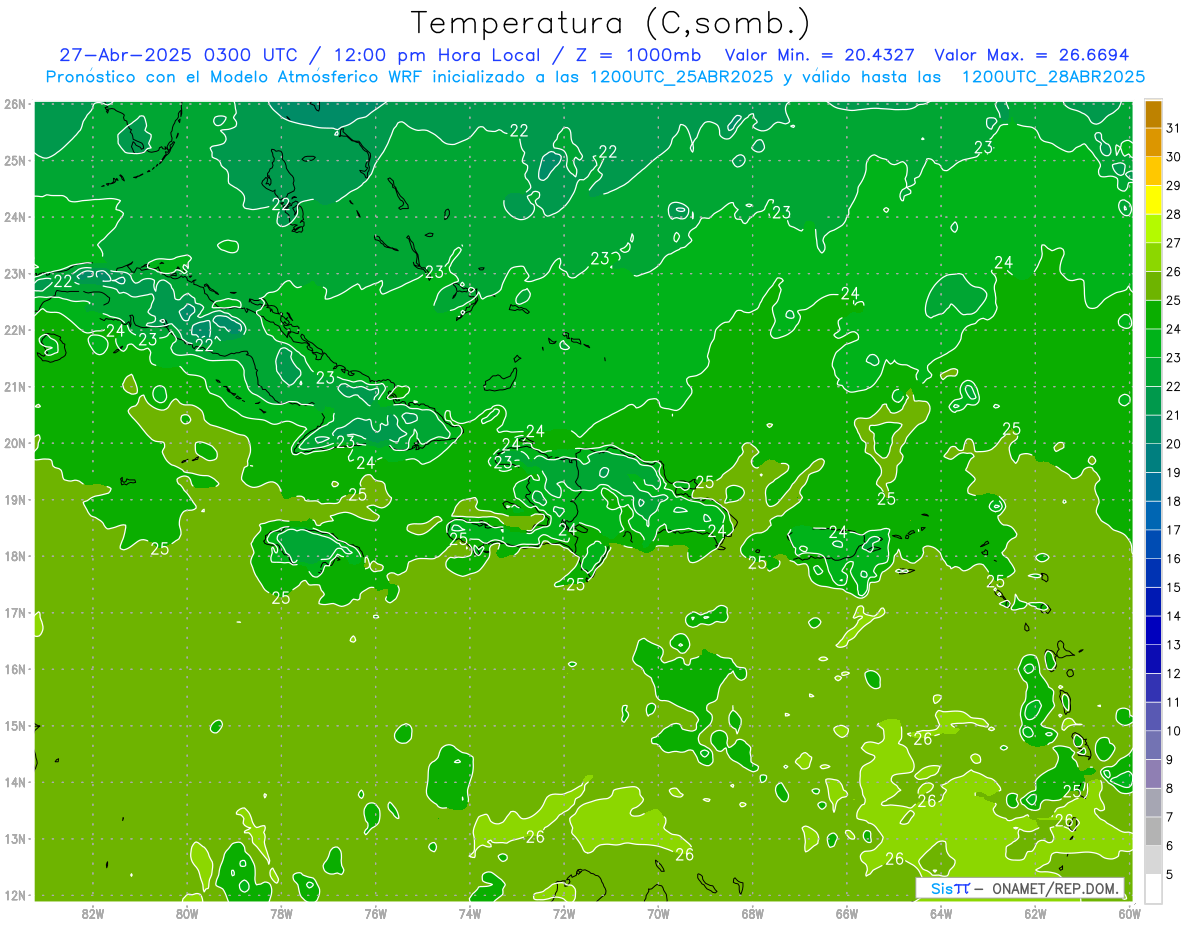
Task: Click the "1200UTC_25ABR2025" initialization time text
Action: coord(682,76)
